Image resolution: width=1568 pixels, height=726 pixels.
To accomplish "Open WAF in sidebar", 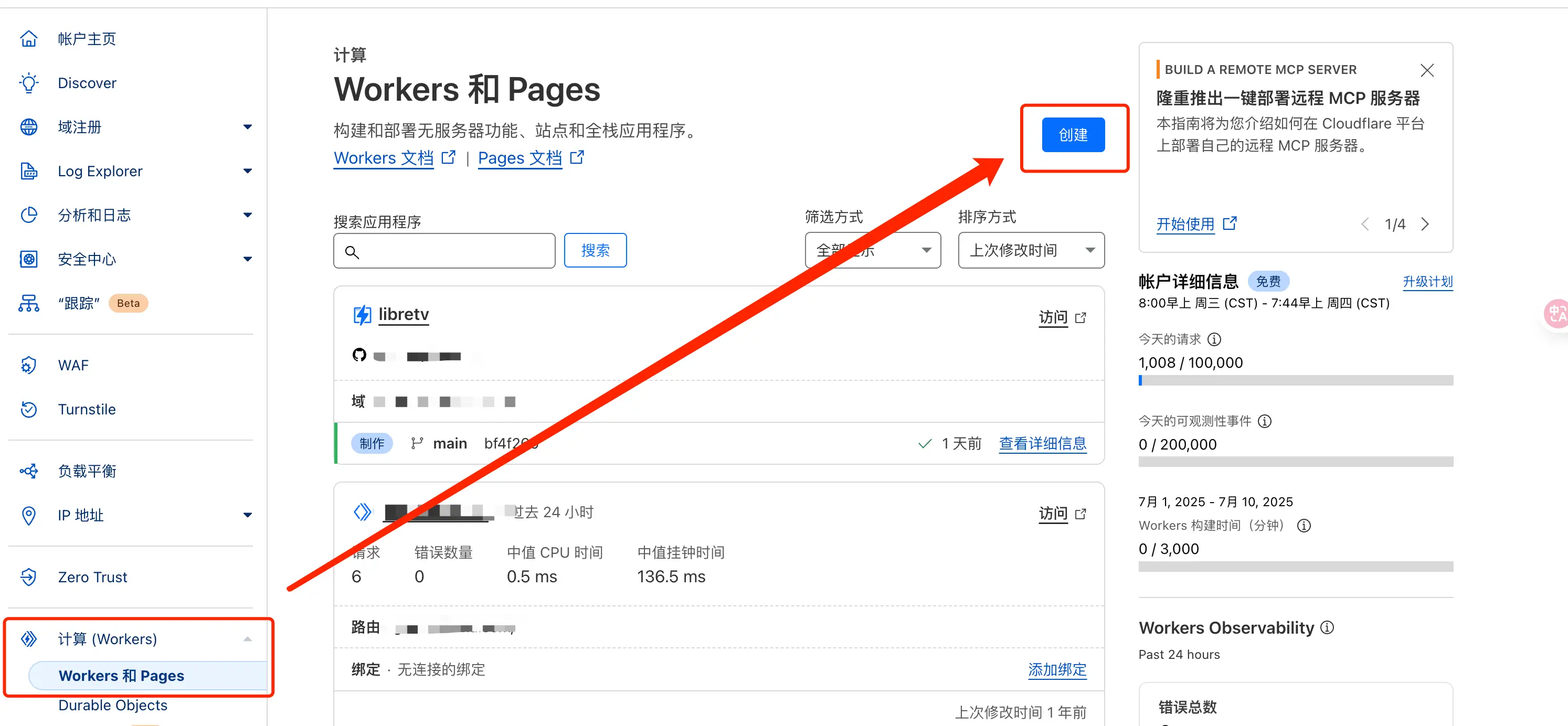I will tap(73, 365).
